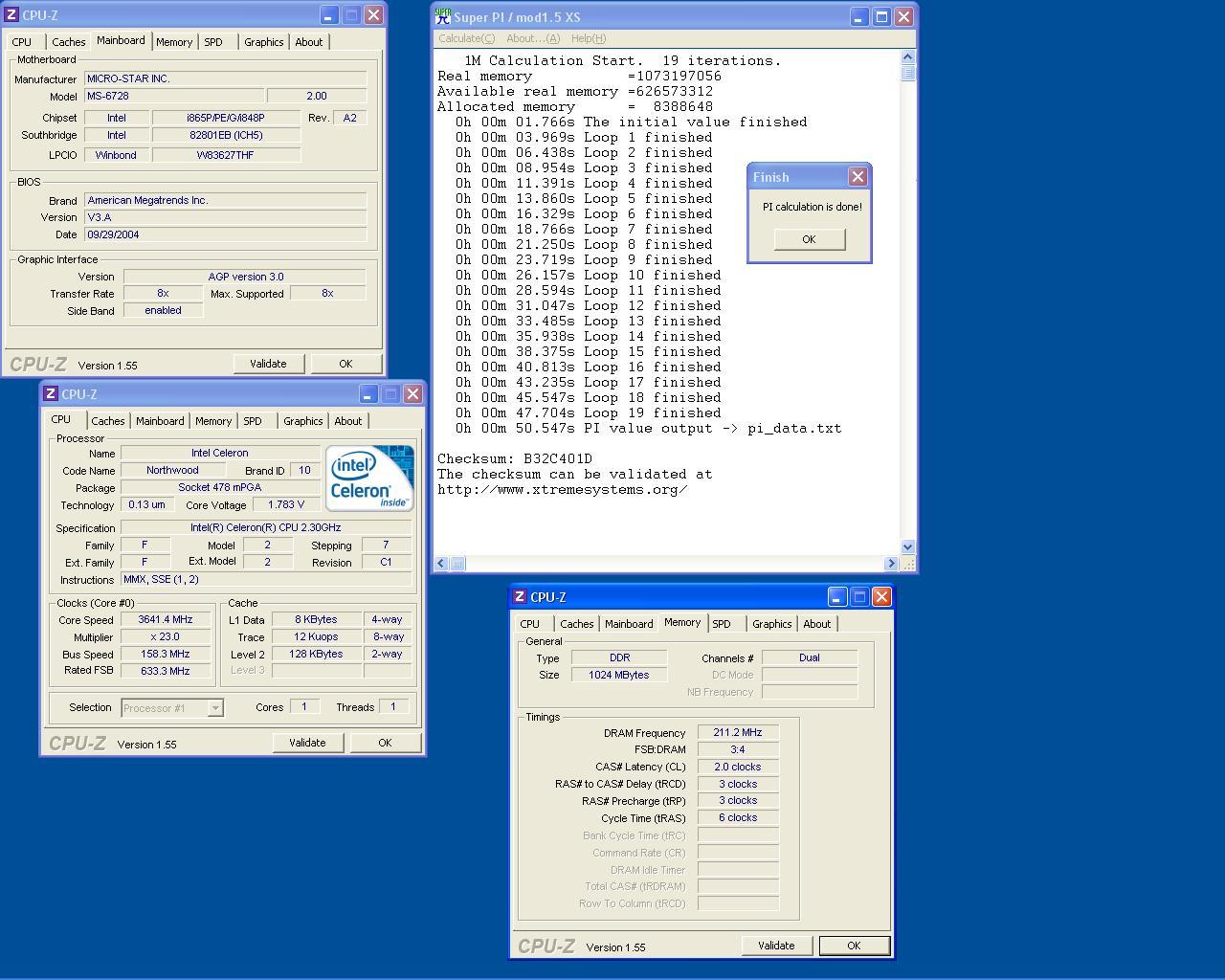Screen dimensions: 1225x980
Task: Click Super PI horizontal scrollbar left arrow
Action: (441, 564)
